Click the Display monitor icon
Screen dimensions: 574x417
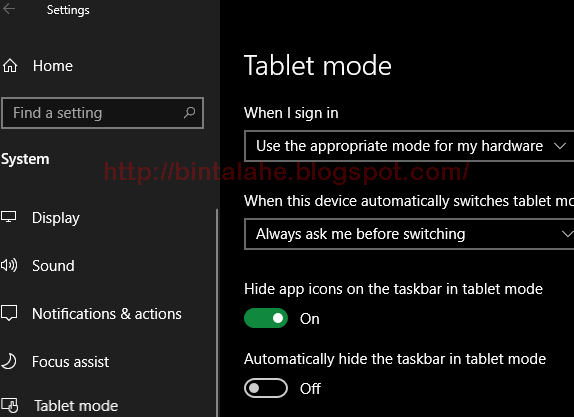coord(8,217)
